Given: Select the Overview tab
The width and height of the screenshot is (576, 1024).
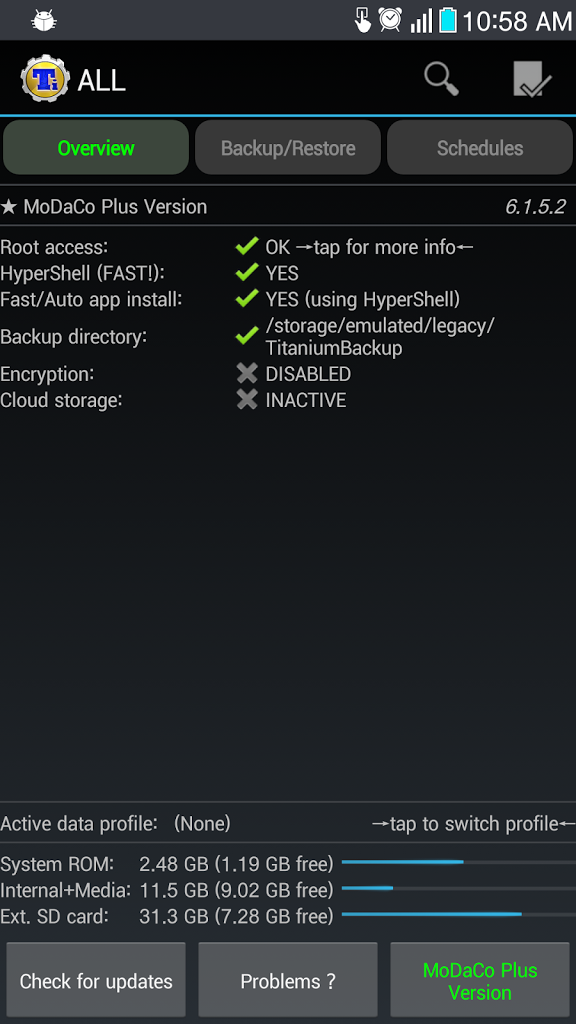Looking at the screenshot, I should [x=96, y=148].
